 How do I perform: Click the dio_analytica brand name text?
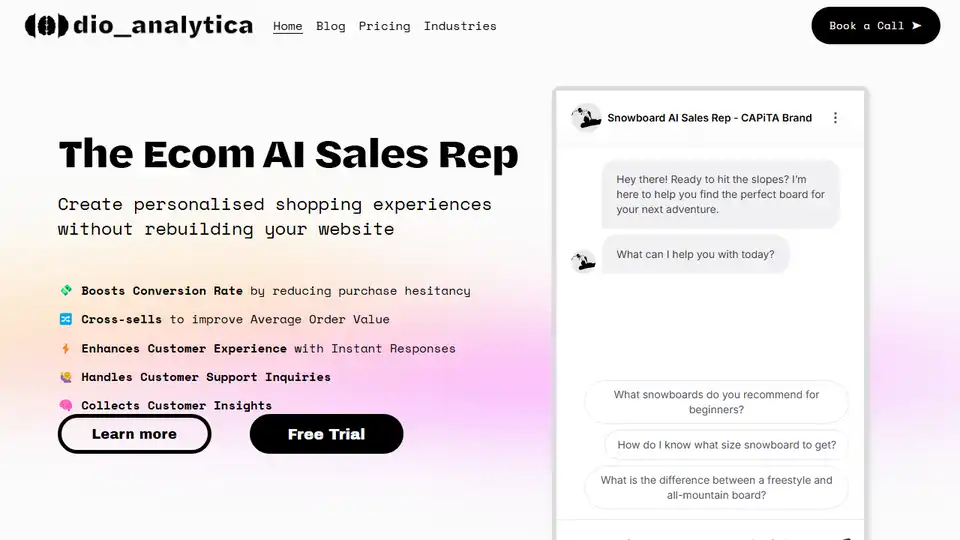[x=163, y=26]
